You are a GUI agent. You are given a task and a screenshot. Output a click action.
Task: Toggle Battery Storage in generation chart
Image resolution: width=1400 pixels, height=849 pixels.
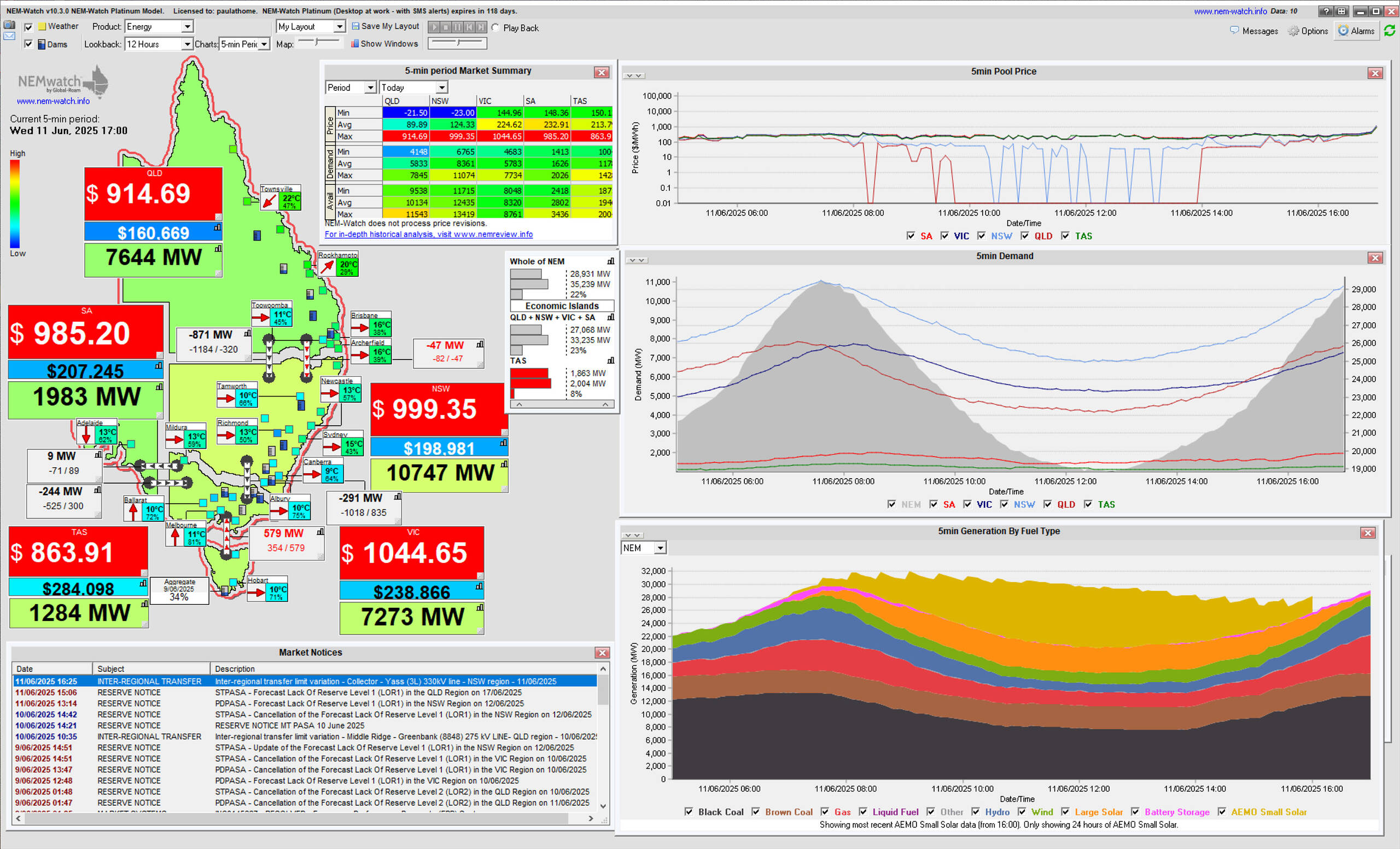(1135, 812)
